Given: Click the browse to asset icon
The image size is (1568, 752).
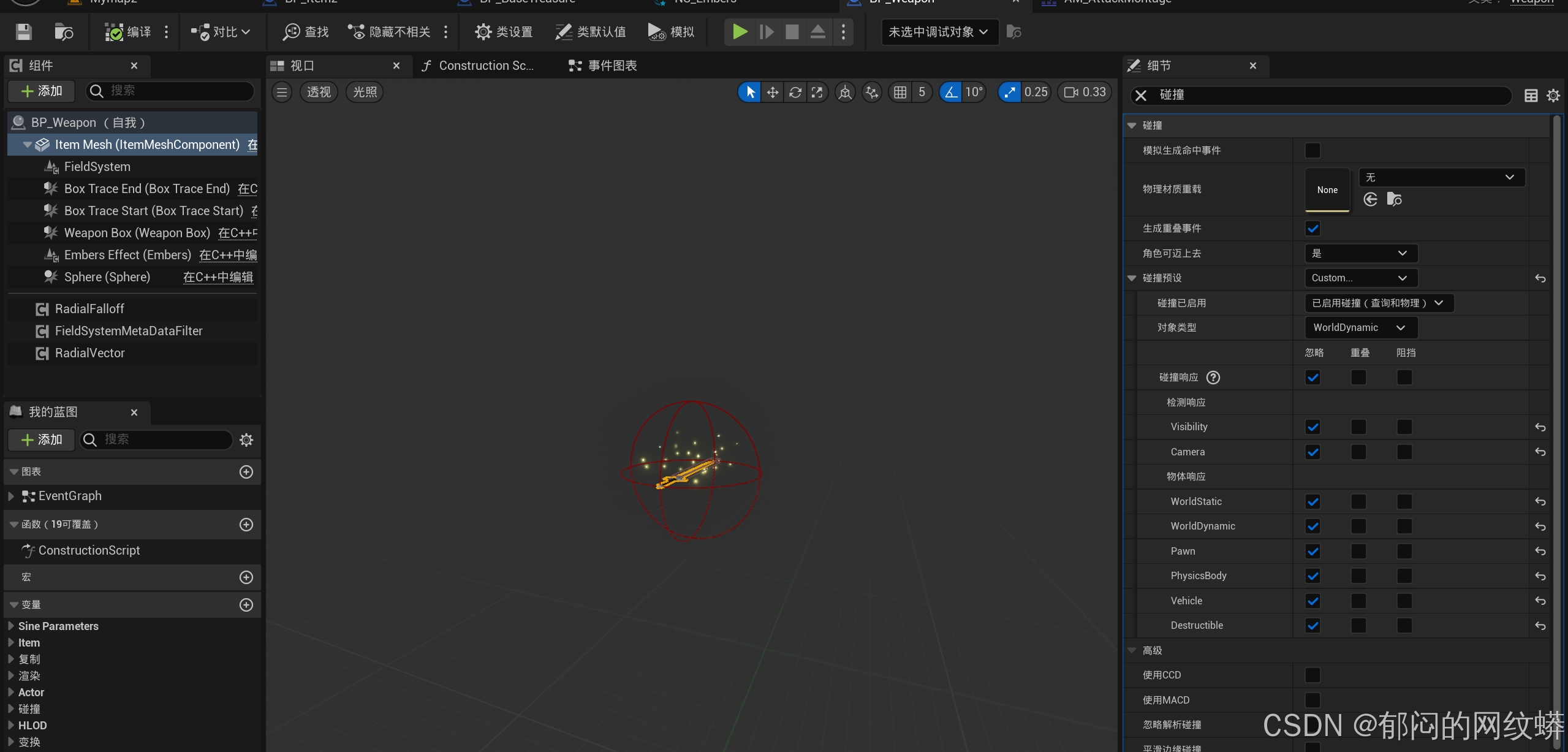Looking at the screenshot, I should click(x=64, y=32).
